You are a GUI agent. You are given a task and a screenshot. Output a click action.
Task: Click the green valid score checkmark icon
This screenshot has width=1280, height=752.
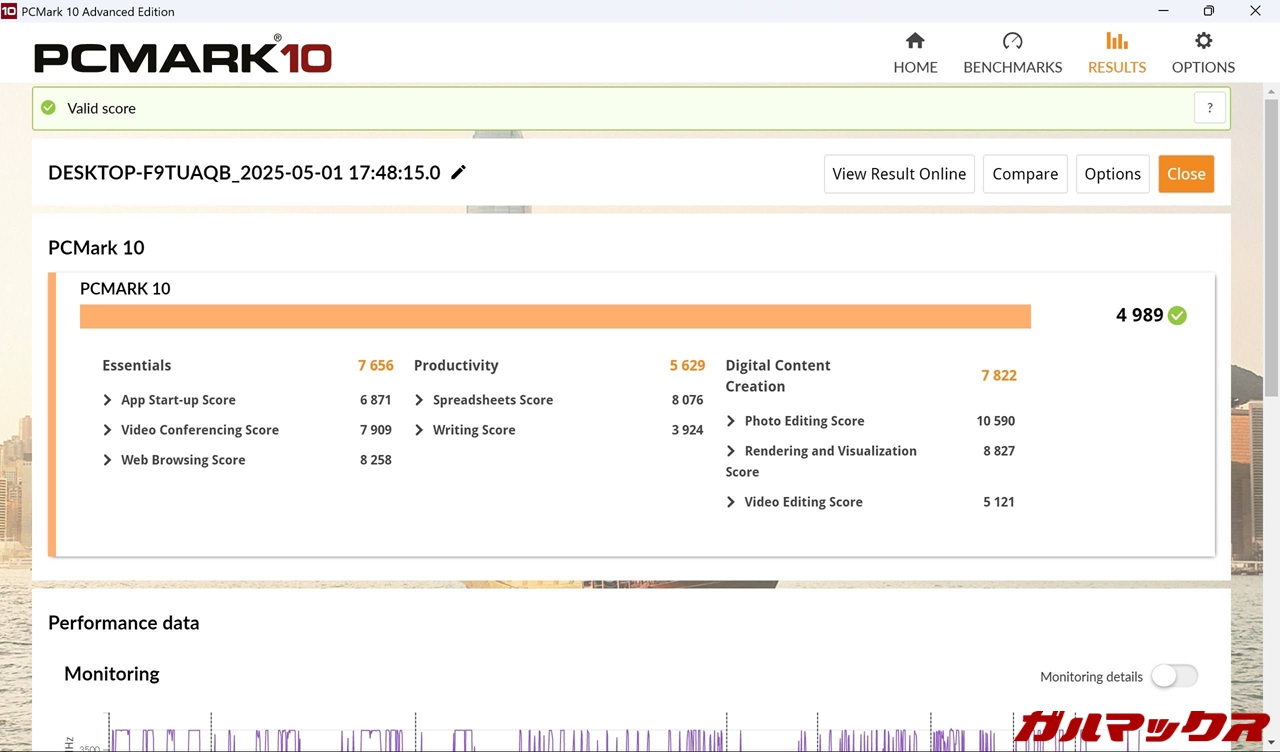click(48, 108)
